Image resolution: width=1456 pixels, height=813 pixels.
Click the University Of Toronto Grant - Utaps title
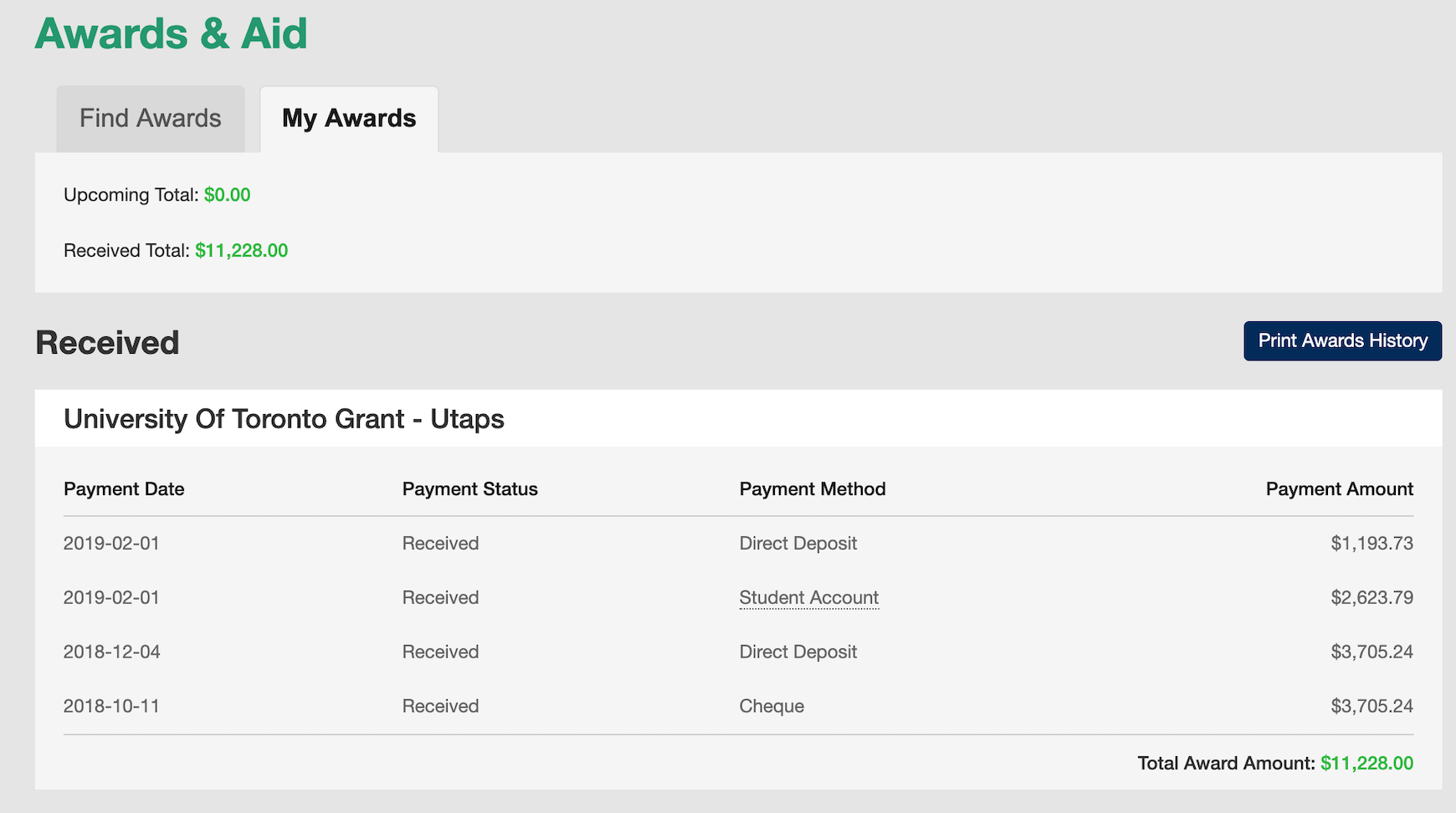284,419
